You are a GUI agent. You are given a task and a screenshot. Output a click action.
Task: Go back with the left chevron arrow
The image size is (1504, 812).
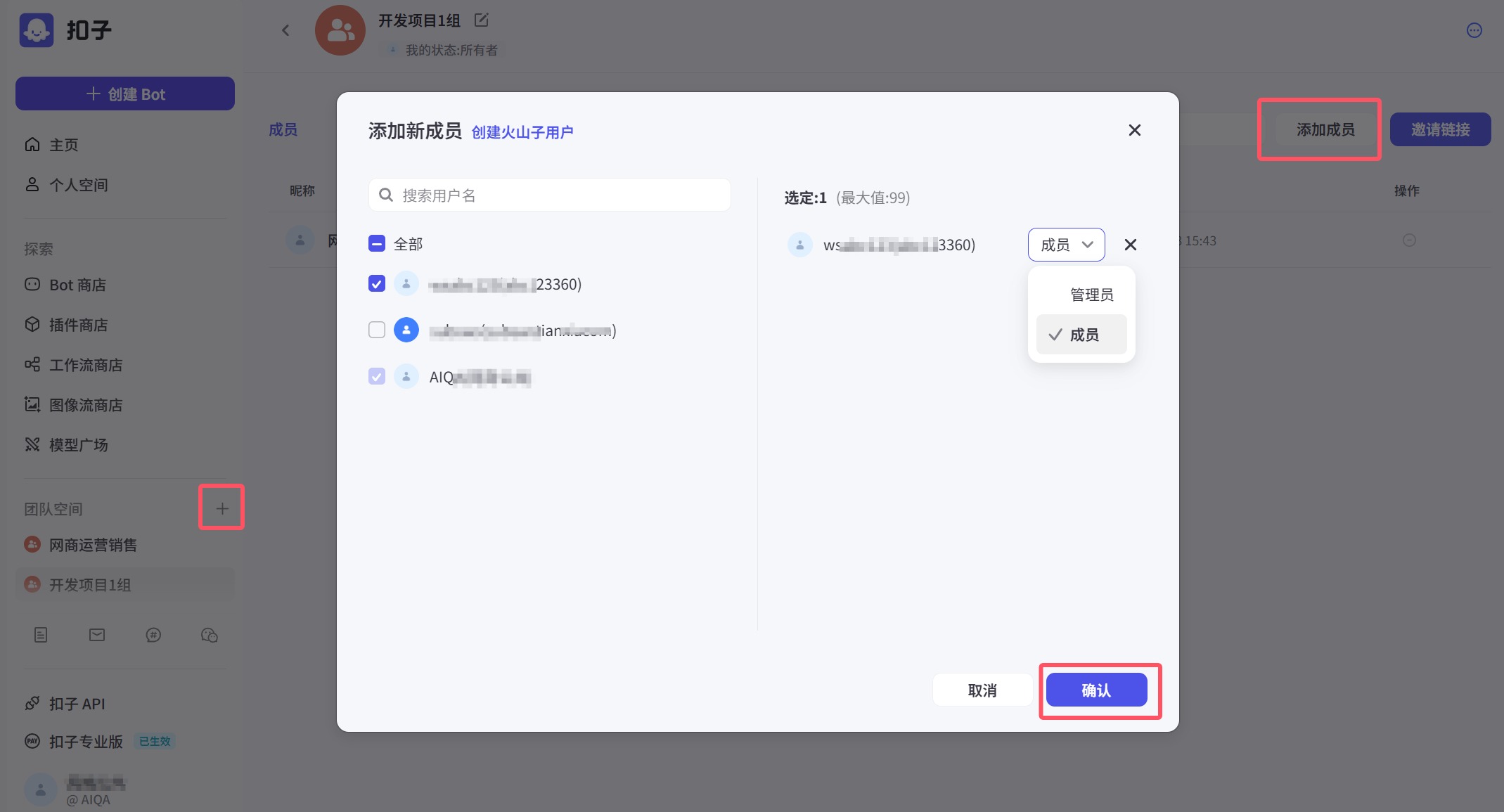[285, 30]
